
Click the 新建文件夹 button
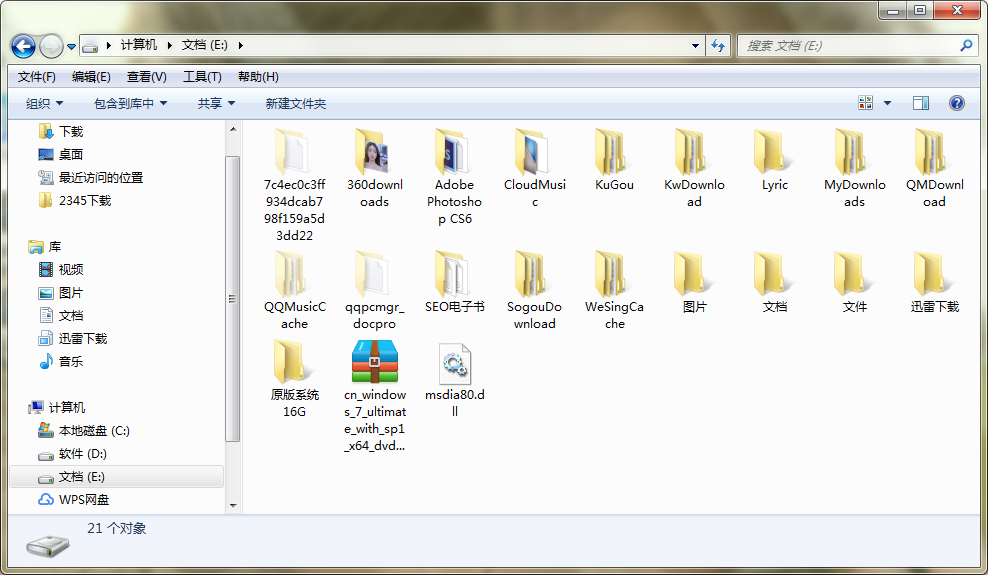(x=295, y=103)
